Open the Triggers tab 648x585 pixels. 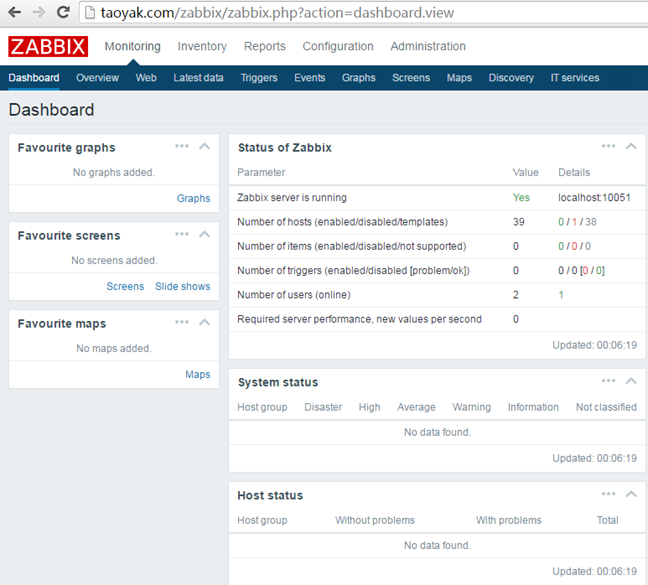[x=259, y=78]
